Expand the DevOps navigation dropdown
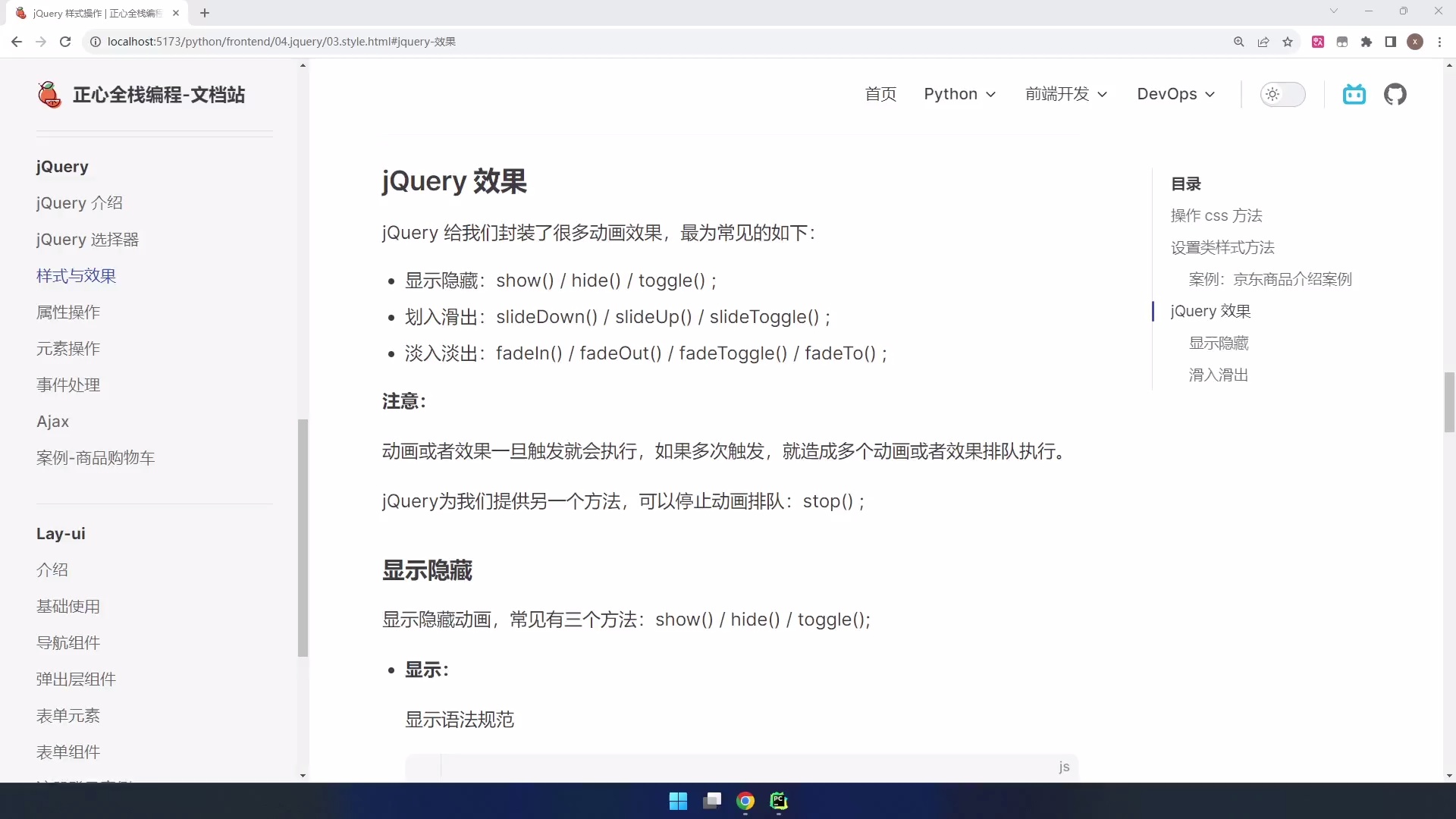This screenshot has width=1456, height=819. pos(1175,94)
